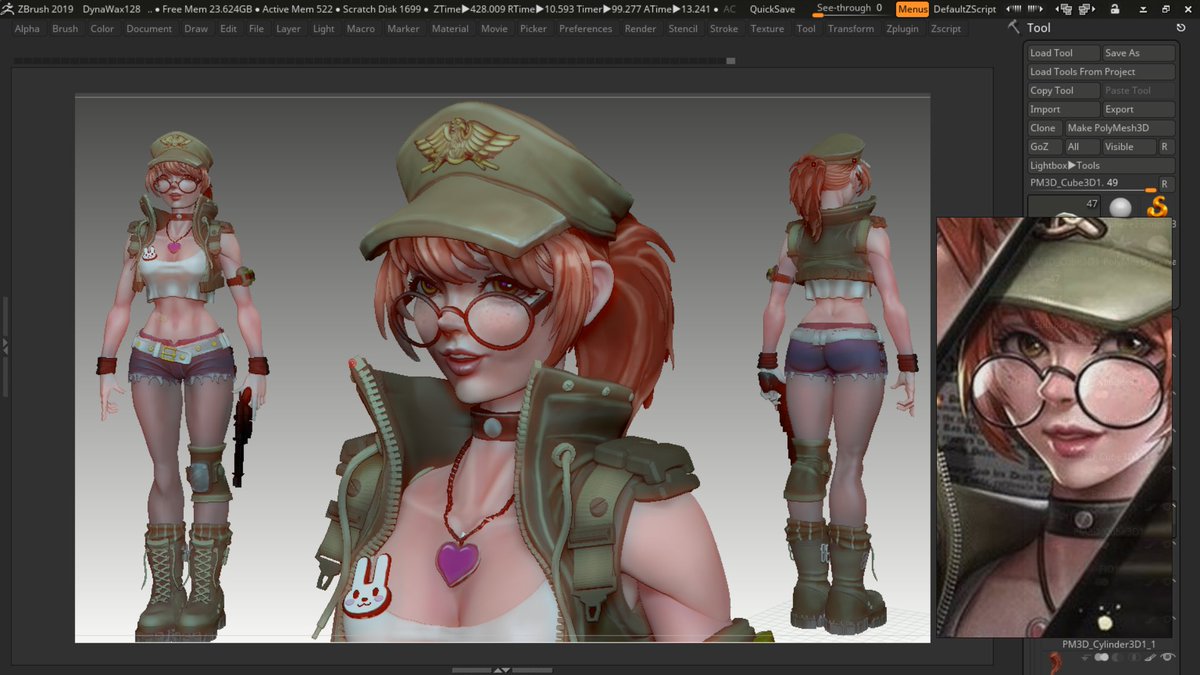Open the File menu

[x=256, y=29]
